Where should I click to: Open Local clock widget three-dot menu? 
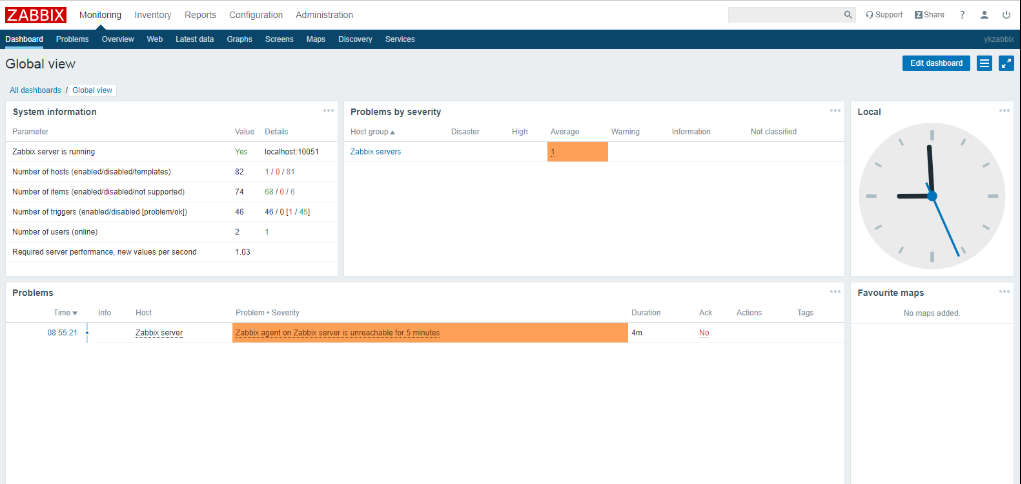pos(1005,111)
